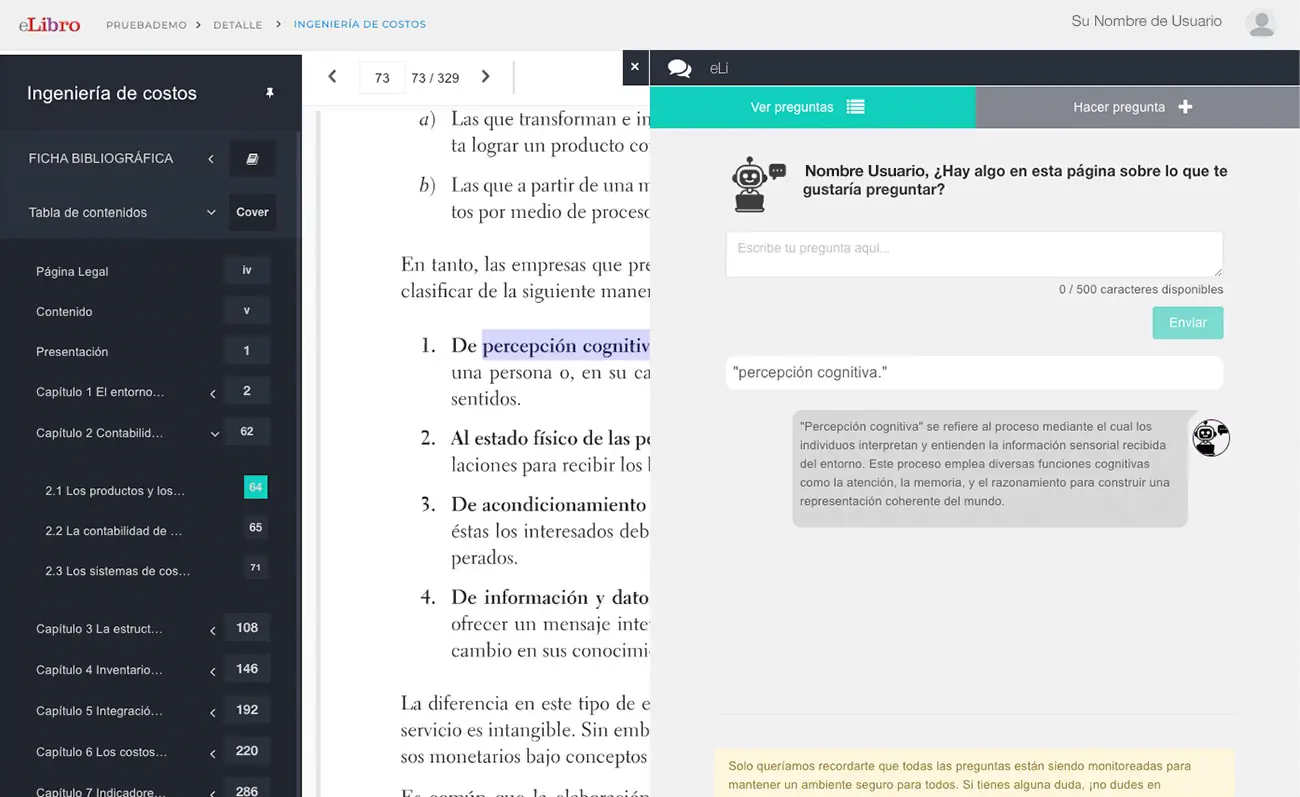Click the eLi chat bubbles icon
Viewport: 1300px width, 797px height.
pos(679,68)
